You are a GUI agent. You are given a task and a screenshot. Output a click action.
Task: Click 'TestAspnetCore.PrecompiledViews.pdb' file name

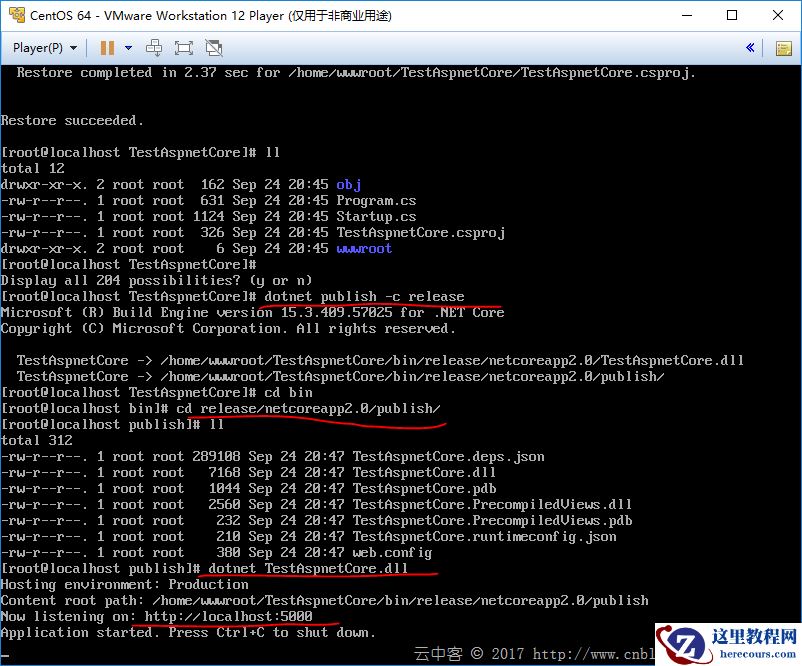point(492,520)
